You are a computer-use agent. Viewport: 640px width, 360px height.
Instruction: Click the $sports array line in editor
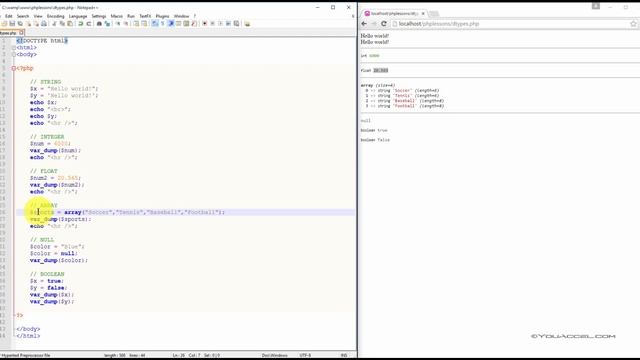pos(186,212)
